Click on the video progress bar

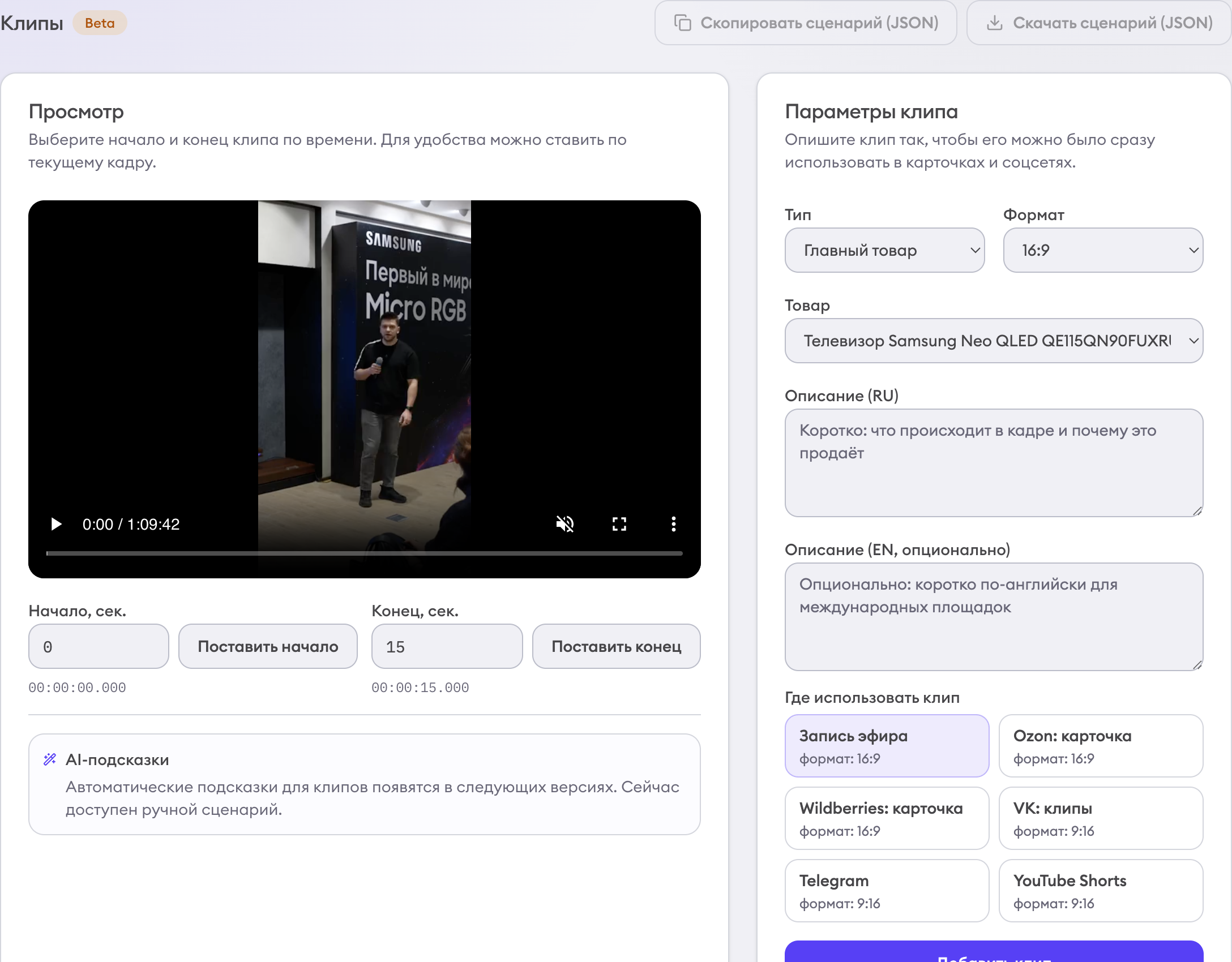pos(364,553)
